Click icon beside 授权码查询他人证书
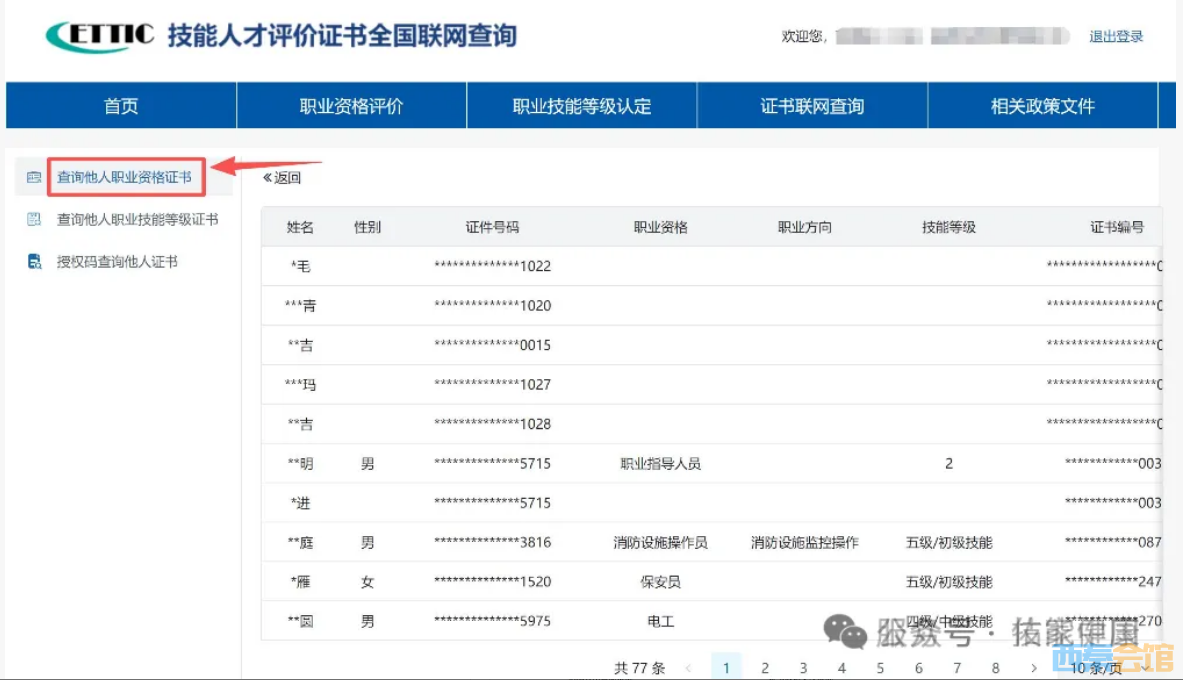Image resolution: width=1183 pixels, height=680 pixels. pyautogui.click(x=34, y=262)
